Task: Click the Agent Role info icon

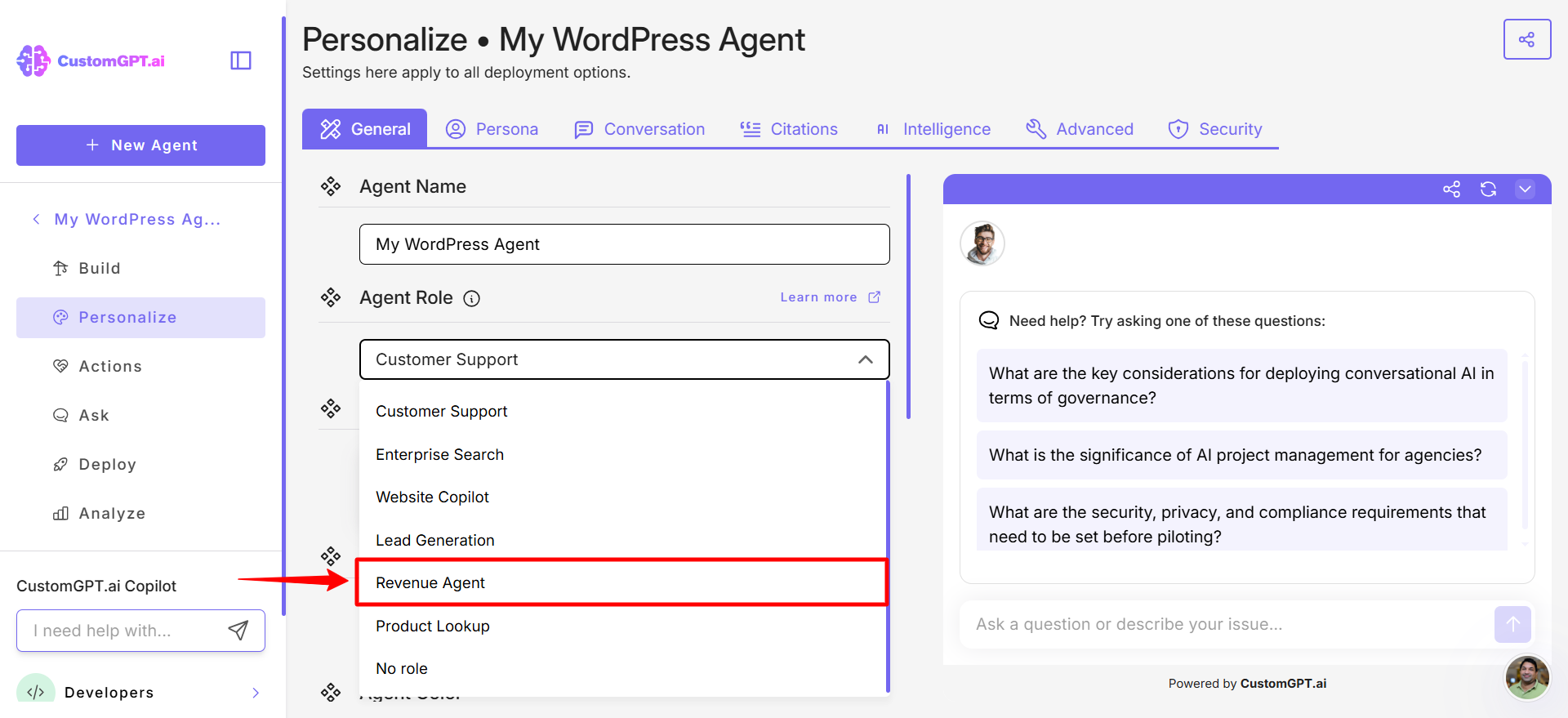Action: [471, 298]
